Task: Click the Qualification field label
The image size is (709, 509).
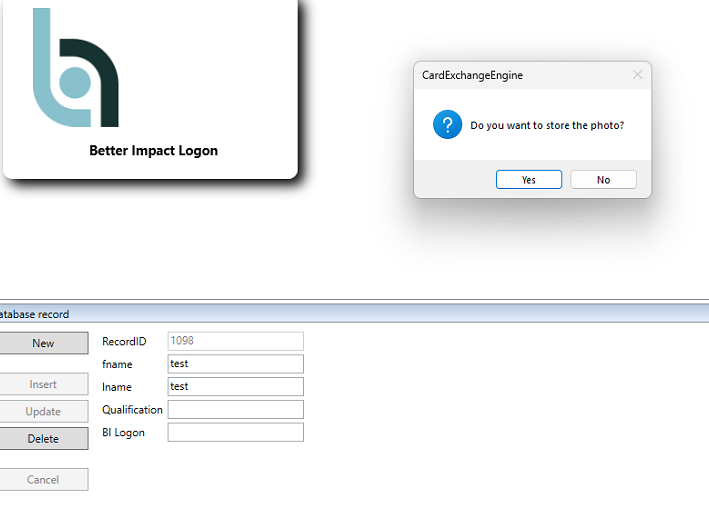Action: (x=132, y=409)
